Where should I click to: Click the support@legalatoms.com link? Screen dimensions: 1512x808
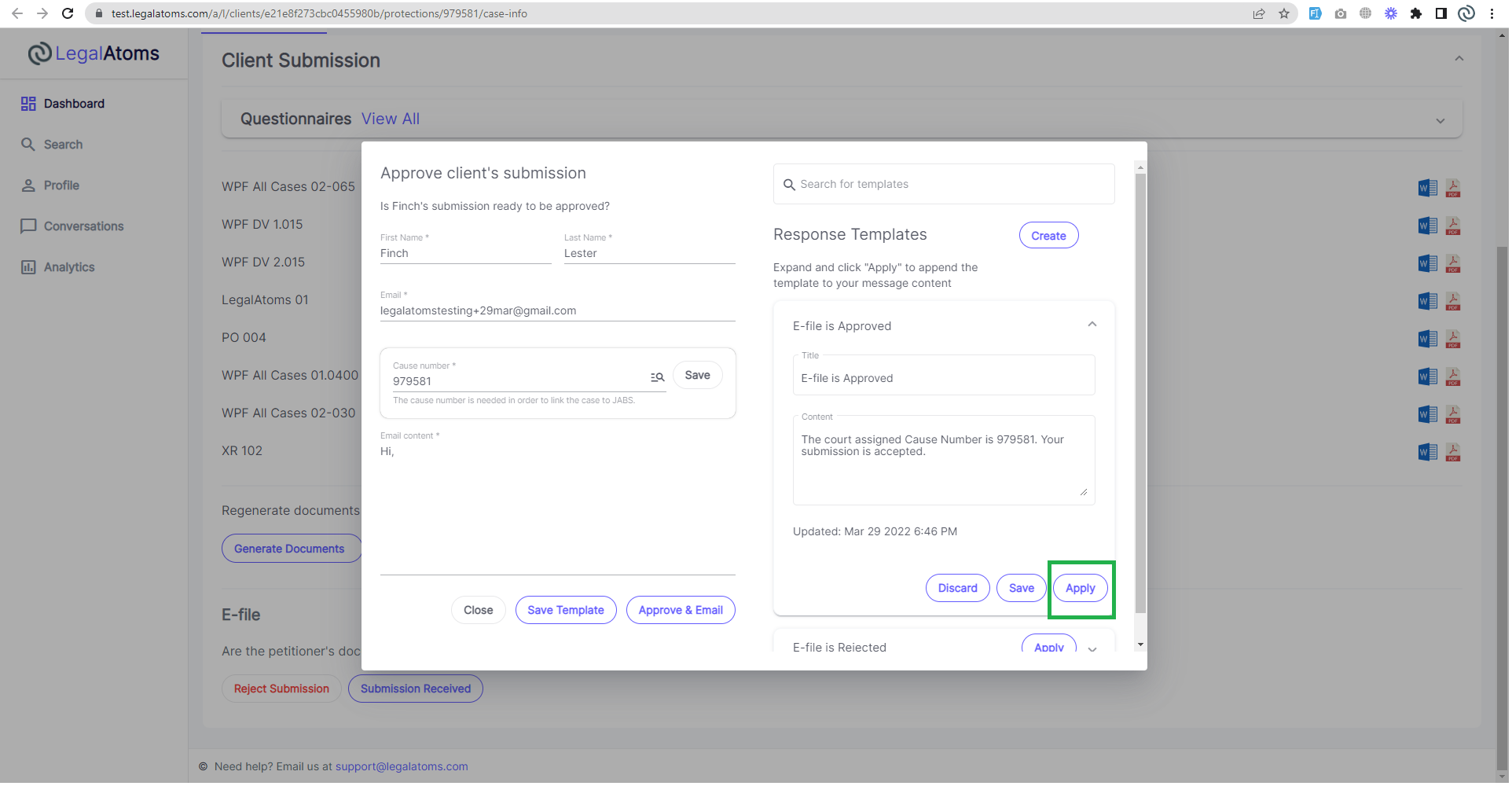pos(402,766)
